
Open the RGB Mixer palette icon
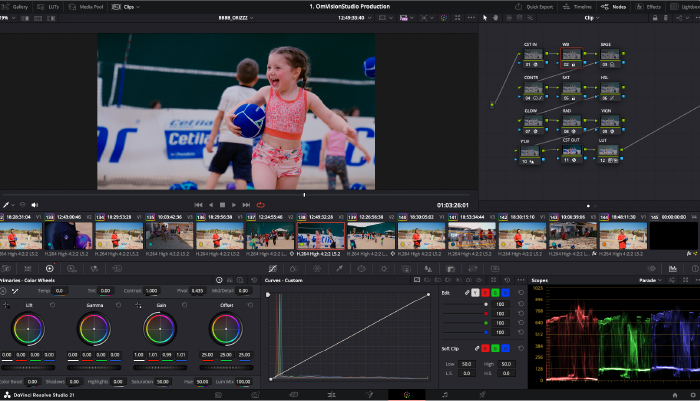coord(94,268)
